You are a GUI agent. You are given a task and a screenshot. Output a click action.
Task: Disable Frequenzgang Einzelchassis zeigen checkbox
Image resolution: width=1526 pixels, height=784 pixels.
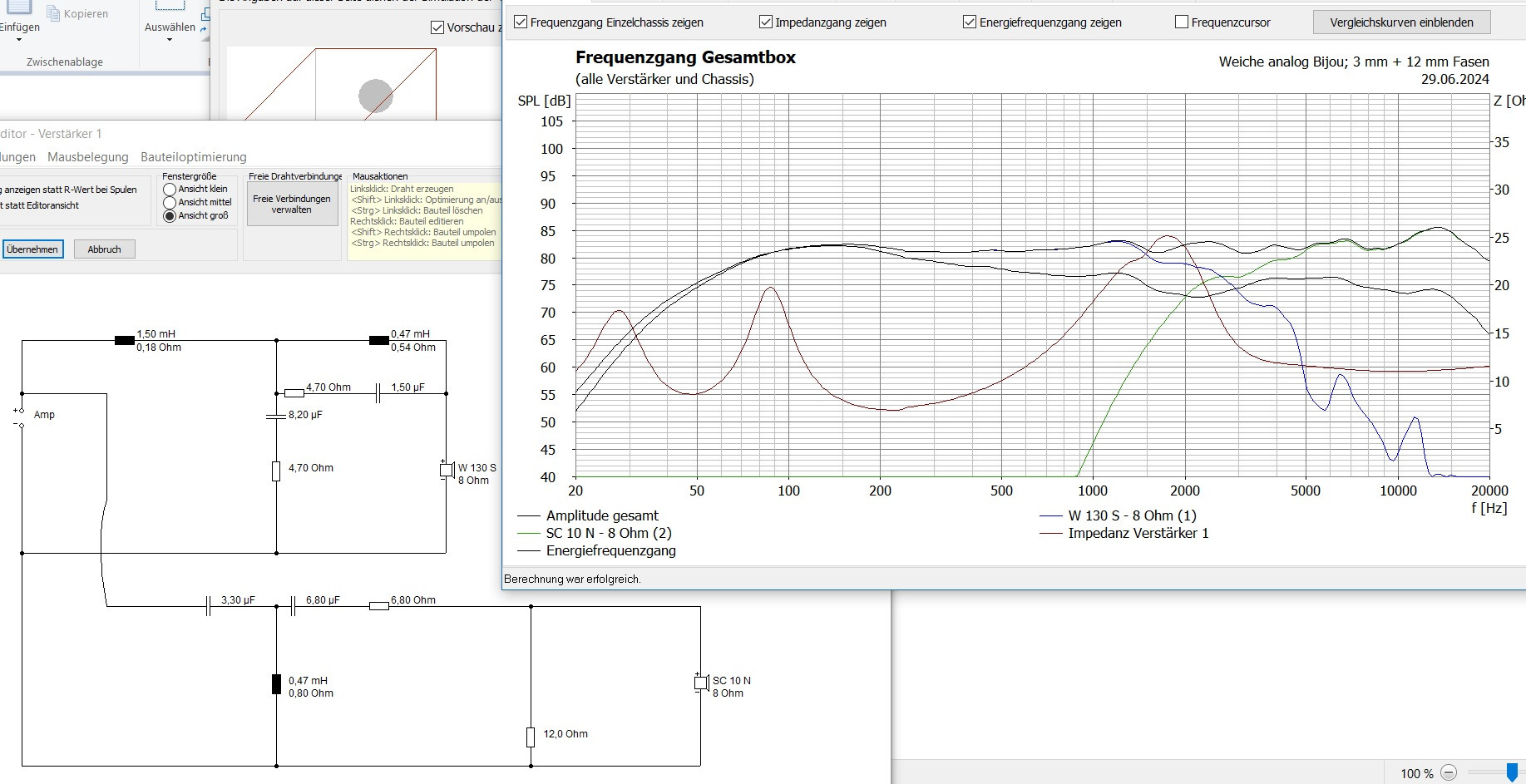coord(521,22)
